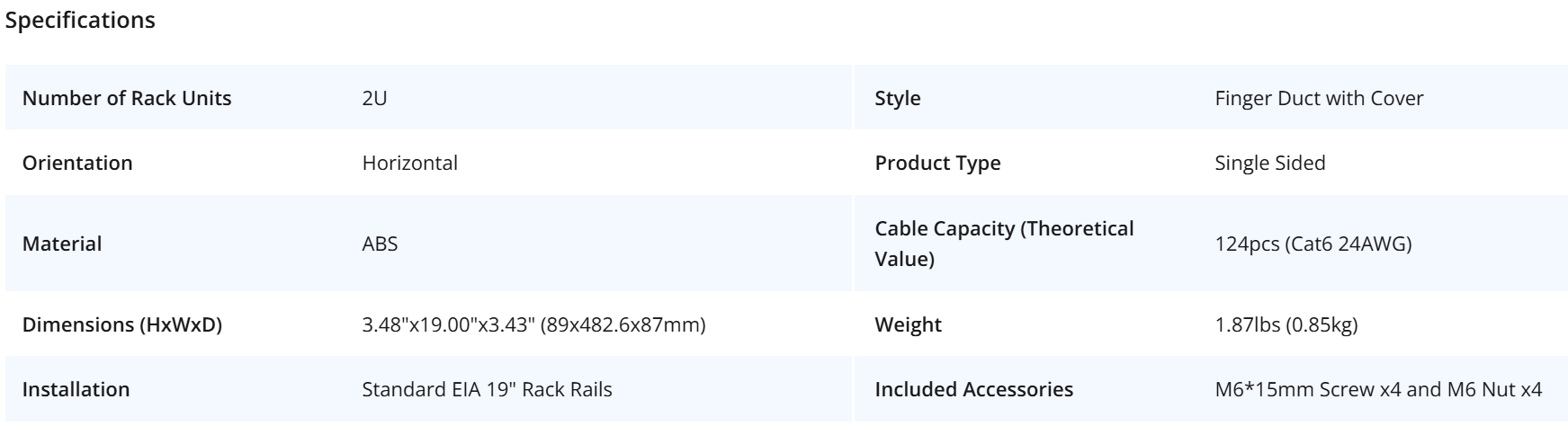Select the Orientation label

pos(77,163)
